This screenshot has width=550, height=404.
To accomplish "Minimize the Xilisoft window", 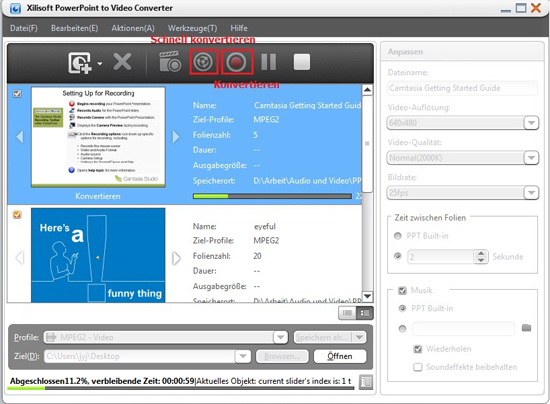I will [505, 10].
